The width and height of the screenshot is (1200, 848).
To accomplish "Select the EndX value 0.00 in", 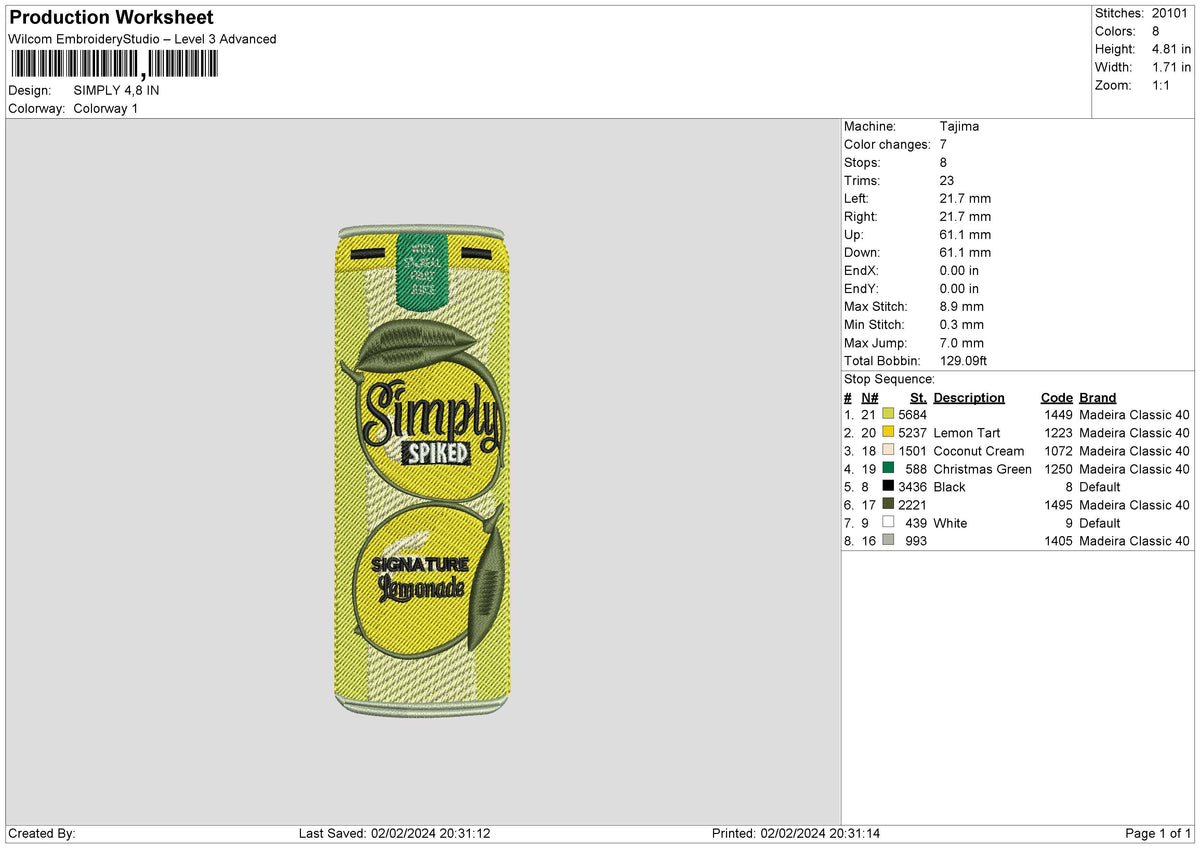I will 959,270.
